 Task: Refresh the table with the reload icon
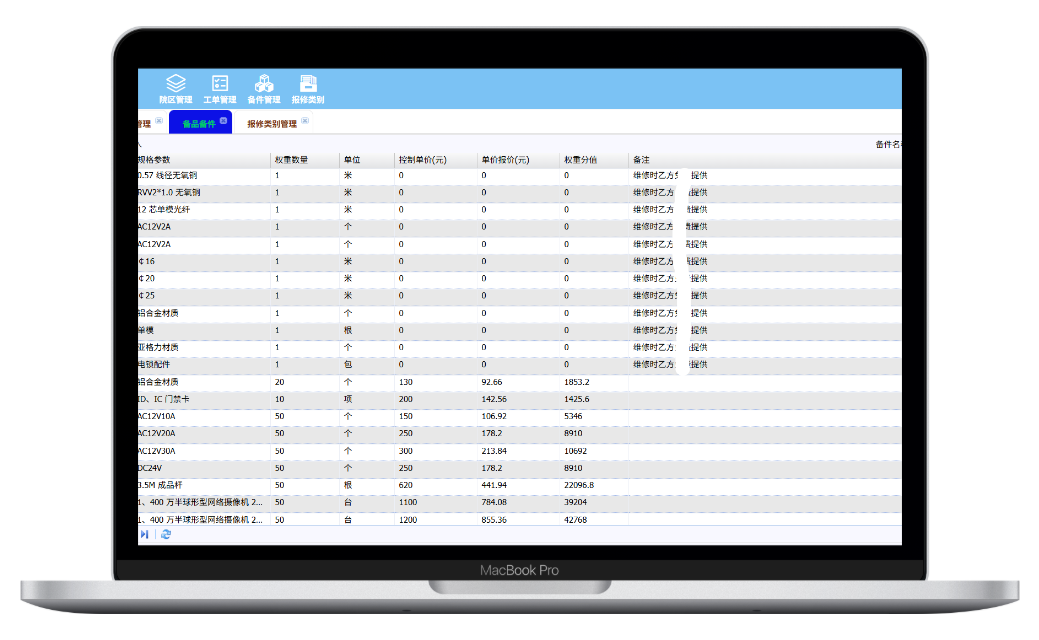coord(166,535)
